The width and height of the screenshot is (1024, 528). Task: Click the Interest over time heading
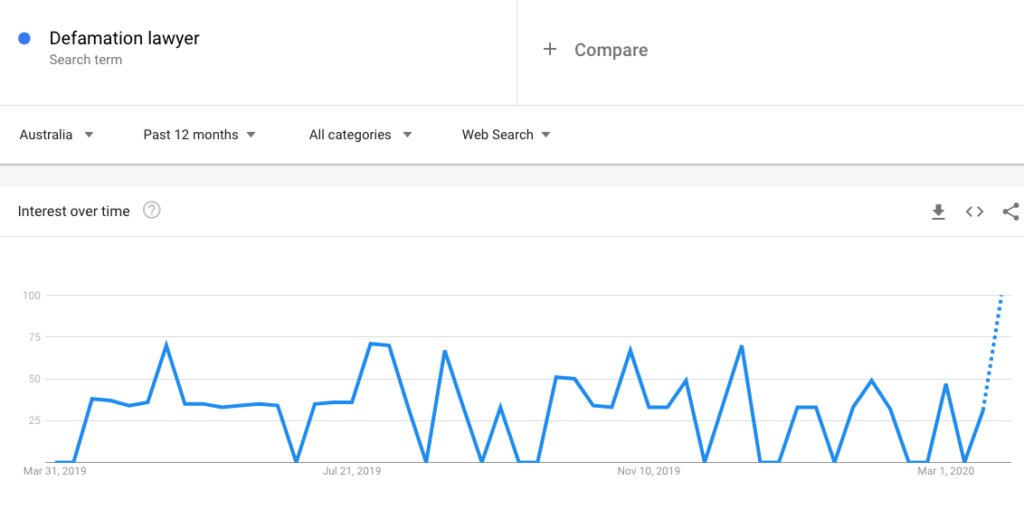click(74, 211)
